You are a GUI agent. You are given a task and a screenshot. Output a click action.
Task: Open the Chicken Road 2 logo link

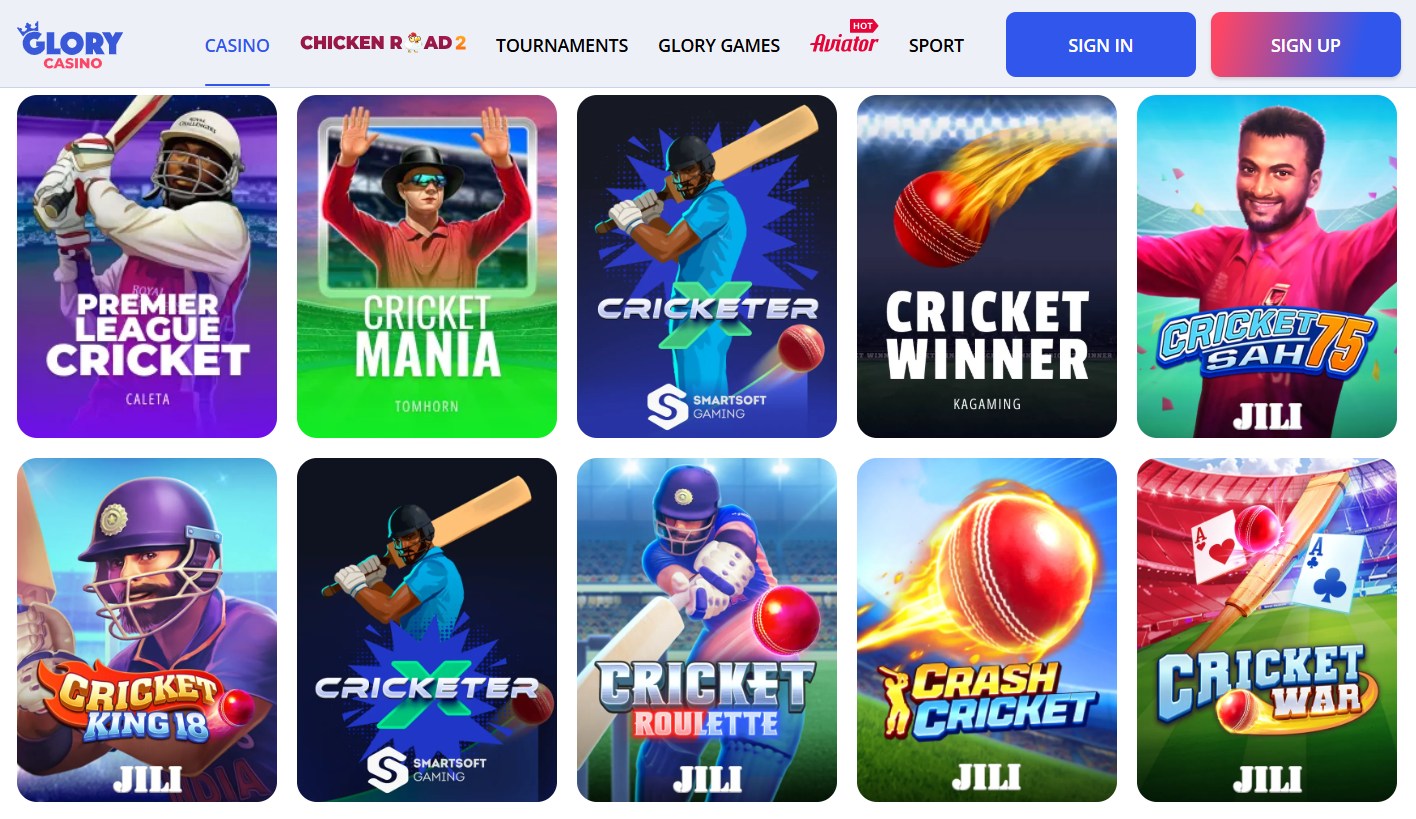[383, 43]
